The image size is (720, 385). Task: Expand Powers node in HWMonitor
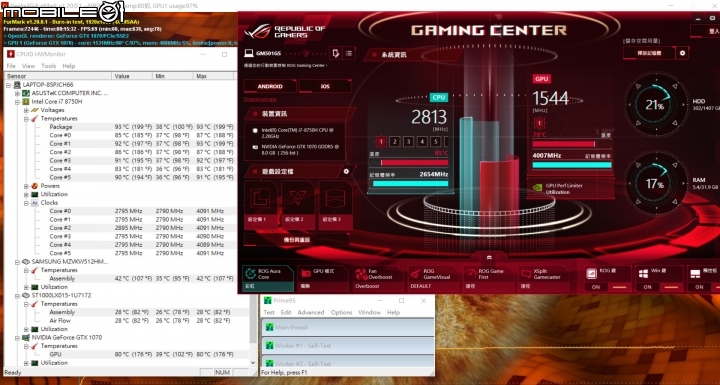(26, 186)
